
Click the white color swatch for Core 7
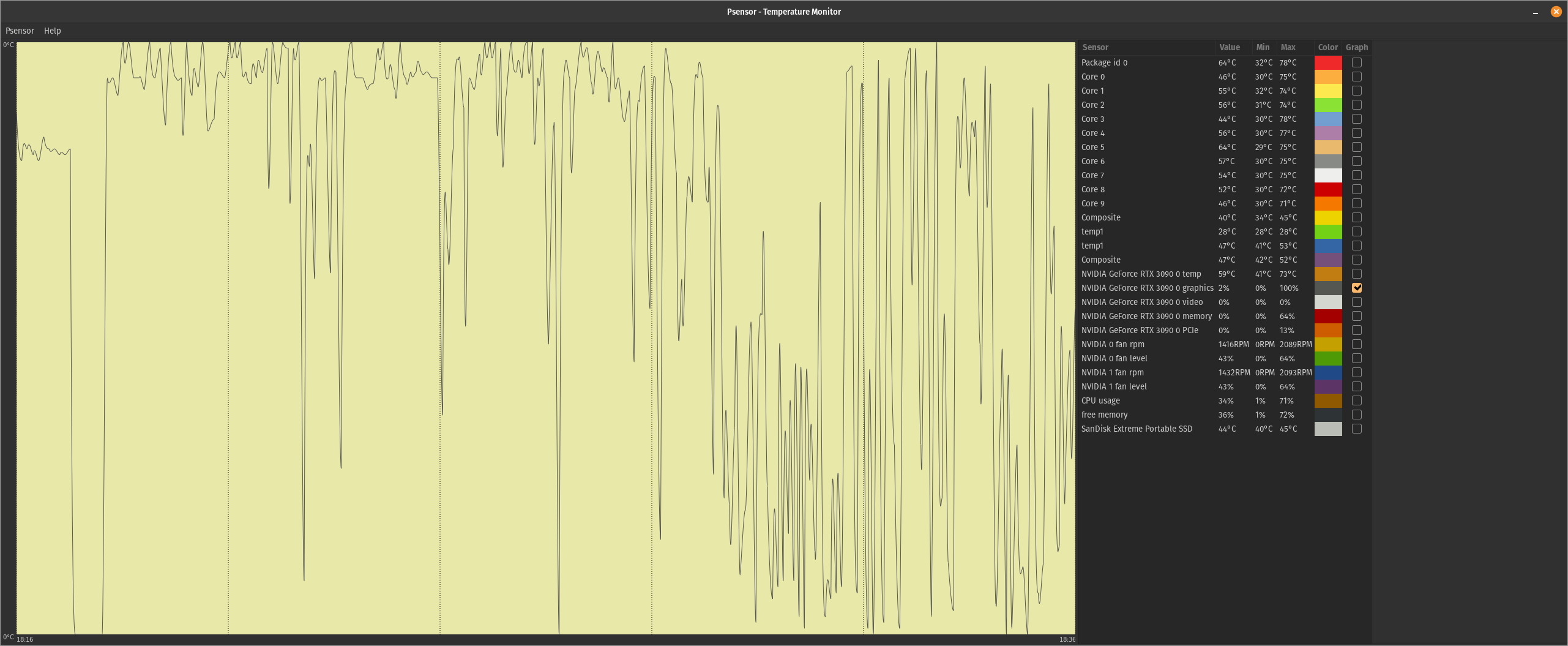click(1328, 175)
